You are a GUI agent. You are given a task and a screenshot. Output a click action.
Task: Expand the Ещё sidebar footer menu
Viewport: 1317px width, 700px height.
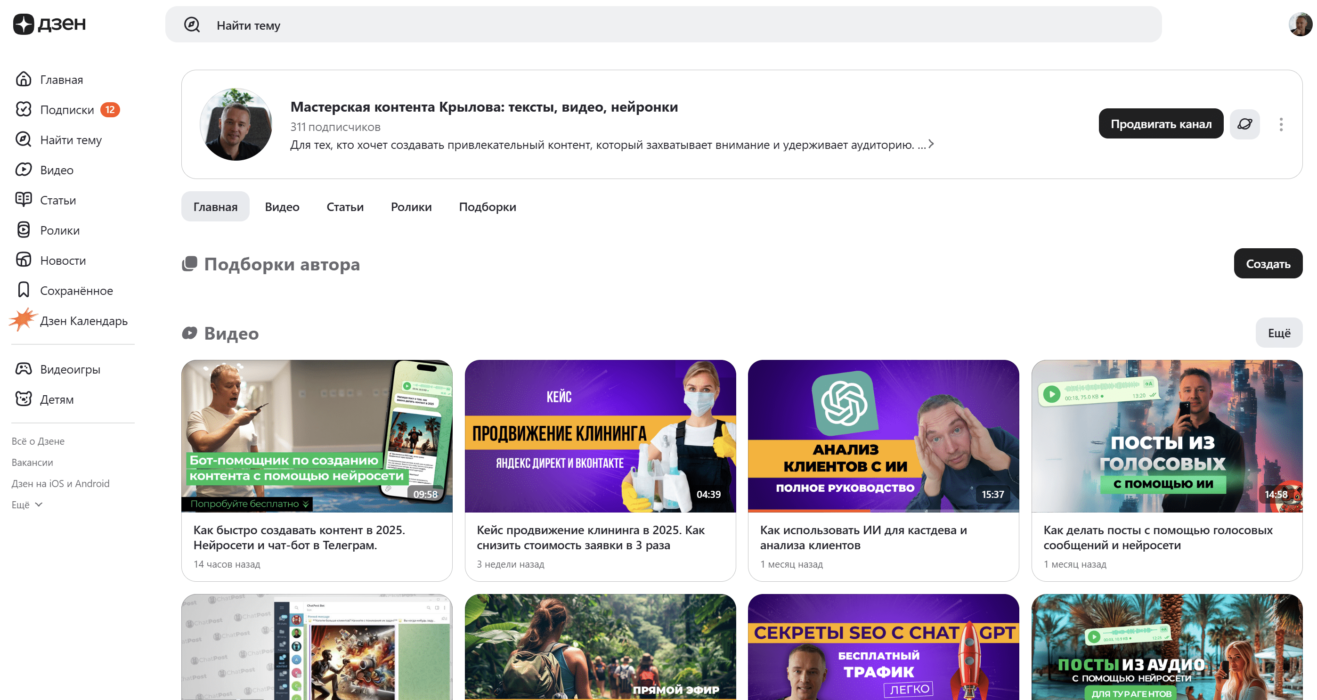[27, 505]
